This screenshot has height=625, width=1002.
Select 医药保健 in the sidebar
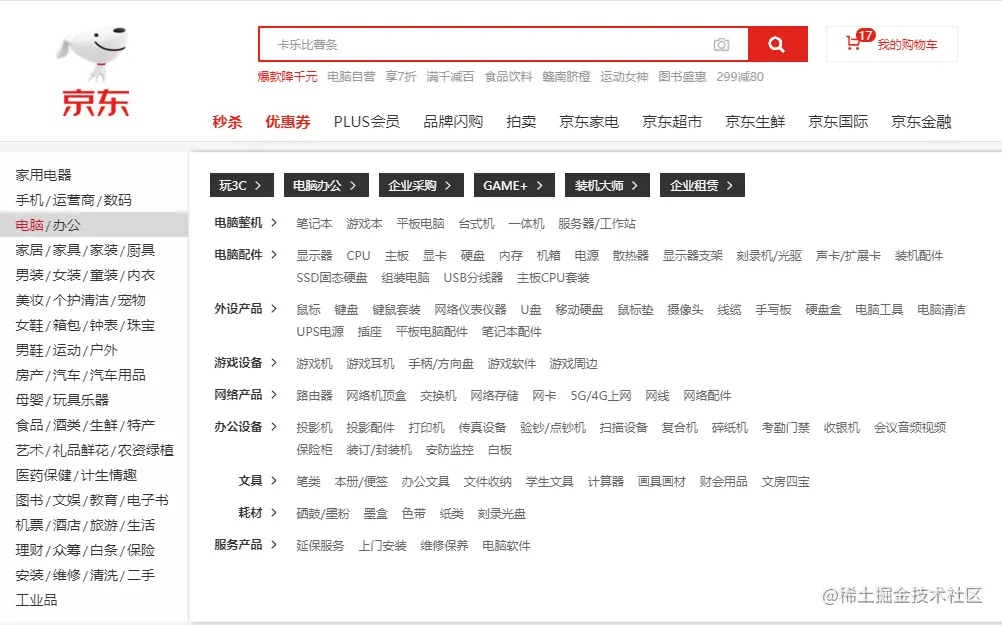(43, 475)
